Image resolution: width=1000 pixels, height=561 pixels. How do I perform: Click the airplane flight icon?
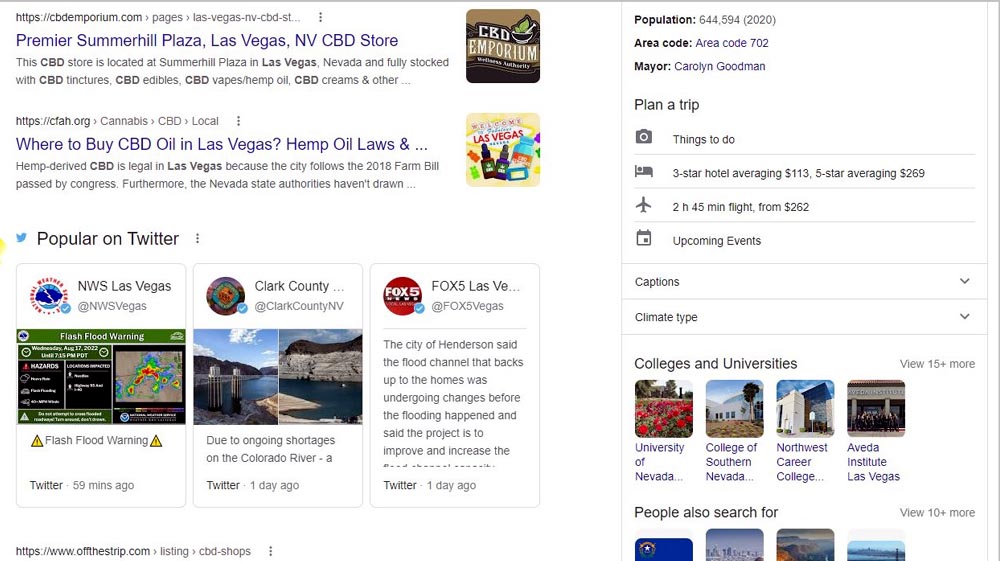click(644, 205)
